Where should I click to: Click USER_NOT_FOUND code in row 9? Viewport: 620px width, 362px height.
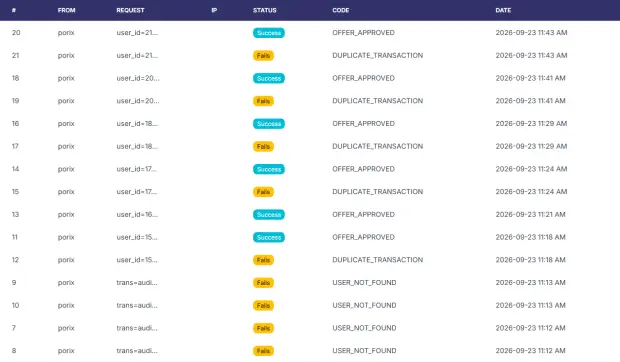[364, 283]
